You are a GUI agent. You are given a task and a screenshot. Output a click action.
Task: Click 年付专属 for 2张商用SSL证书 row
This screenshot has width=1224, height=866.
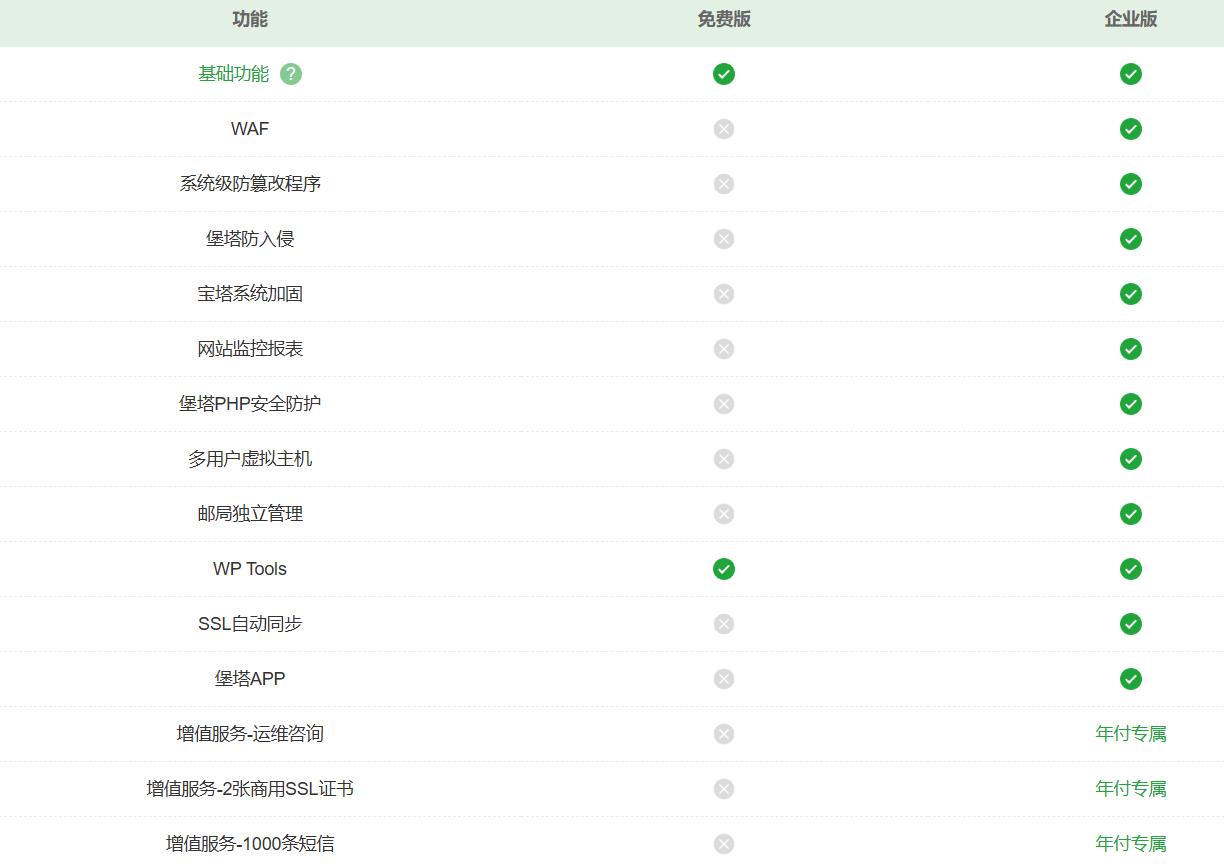pyautogui.click(x=1131, y=789)
